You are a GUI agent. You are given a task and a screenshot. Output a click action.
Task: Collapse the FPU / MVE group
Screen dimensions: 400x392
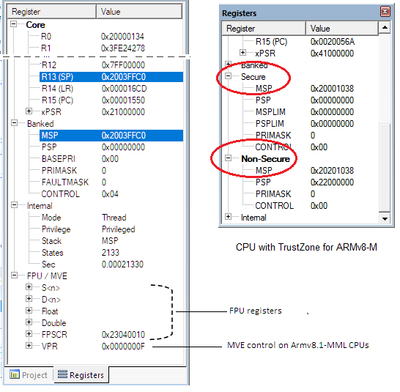[14, 276]
